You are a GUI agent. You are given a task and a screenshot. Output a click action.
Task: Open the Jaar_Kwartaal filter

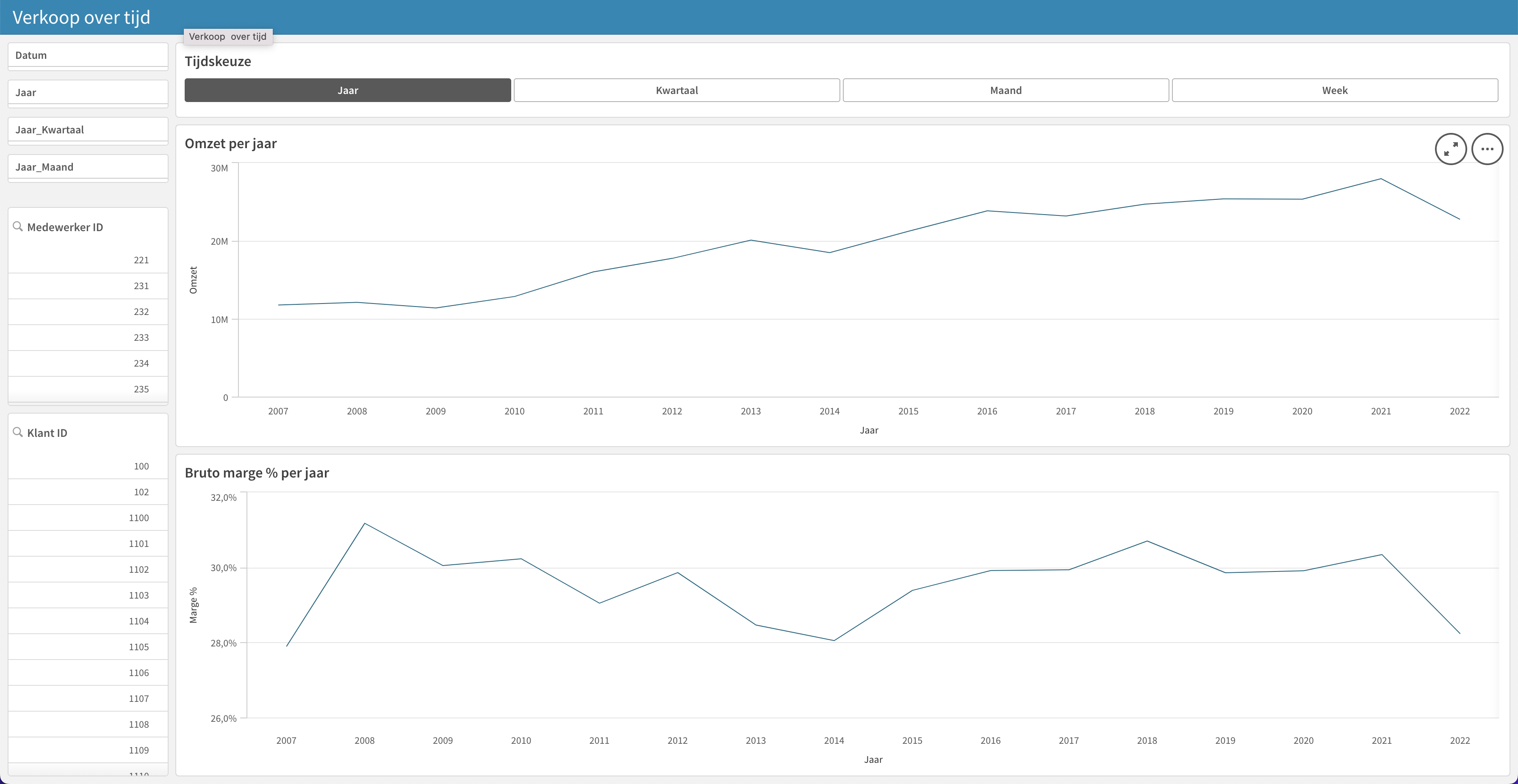coord(88,130)
